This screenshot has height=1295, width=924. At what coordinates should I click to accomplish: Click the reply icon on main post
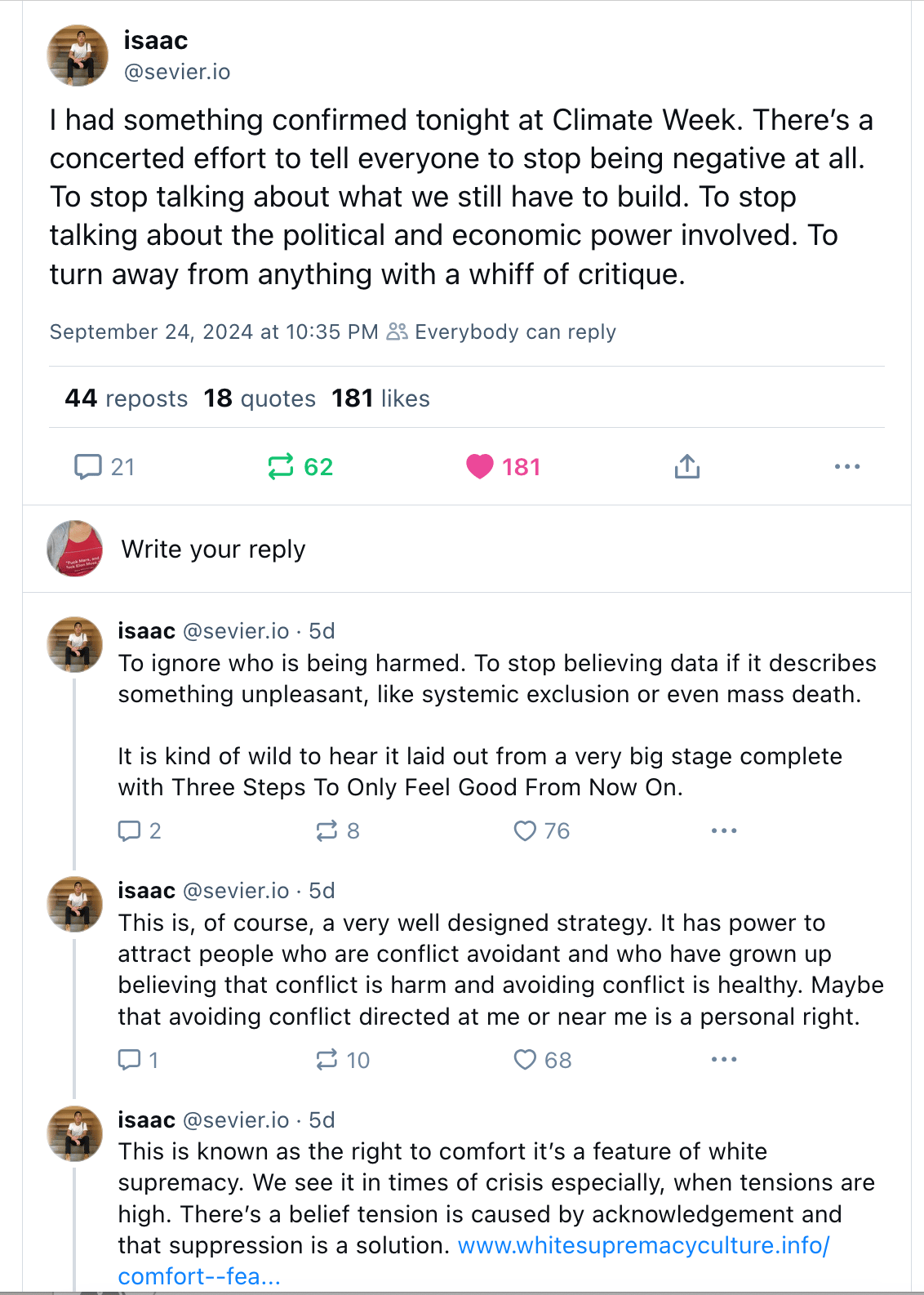pyautogui.click(x=88, y=466)
